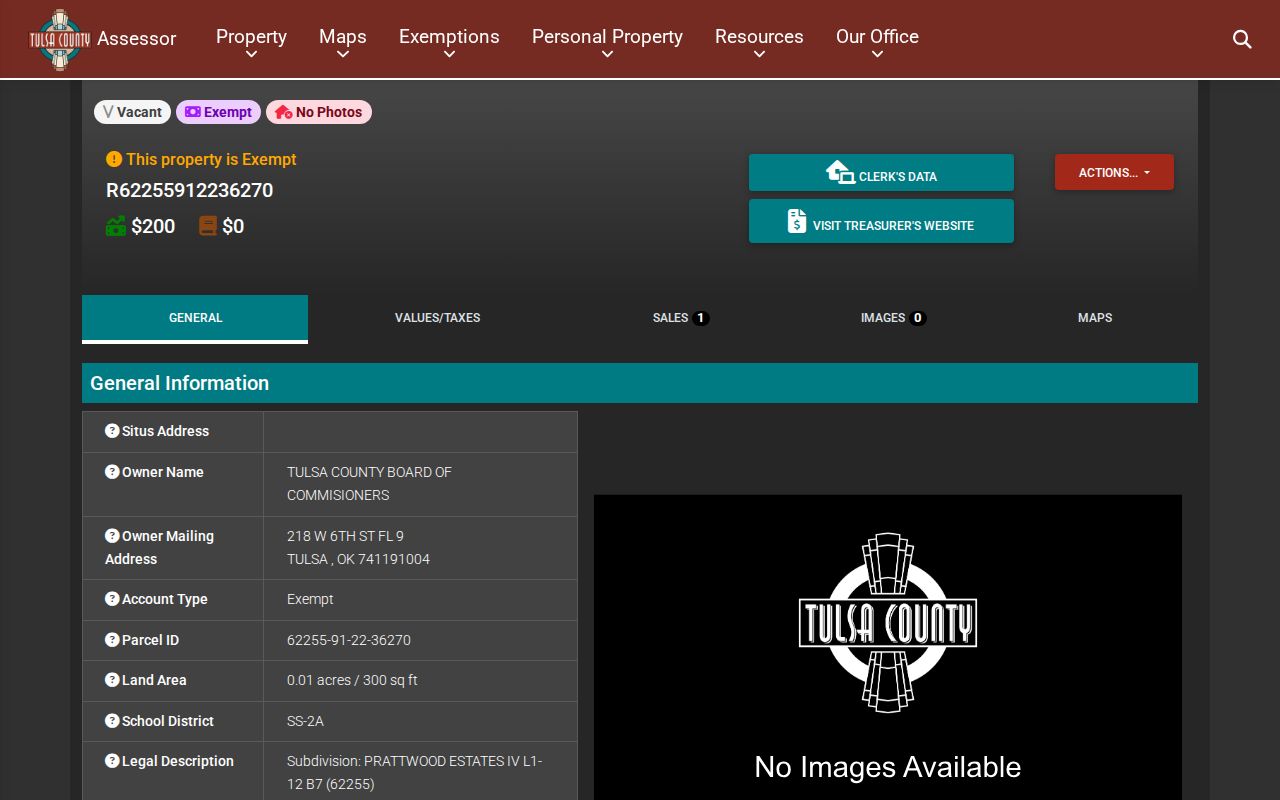Expand the Property dropdown menu
The height and width of the screenshot is (800, 1280).
[x=251, y=42]
